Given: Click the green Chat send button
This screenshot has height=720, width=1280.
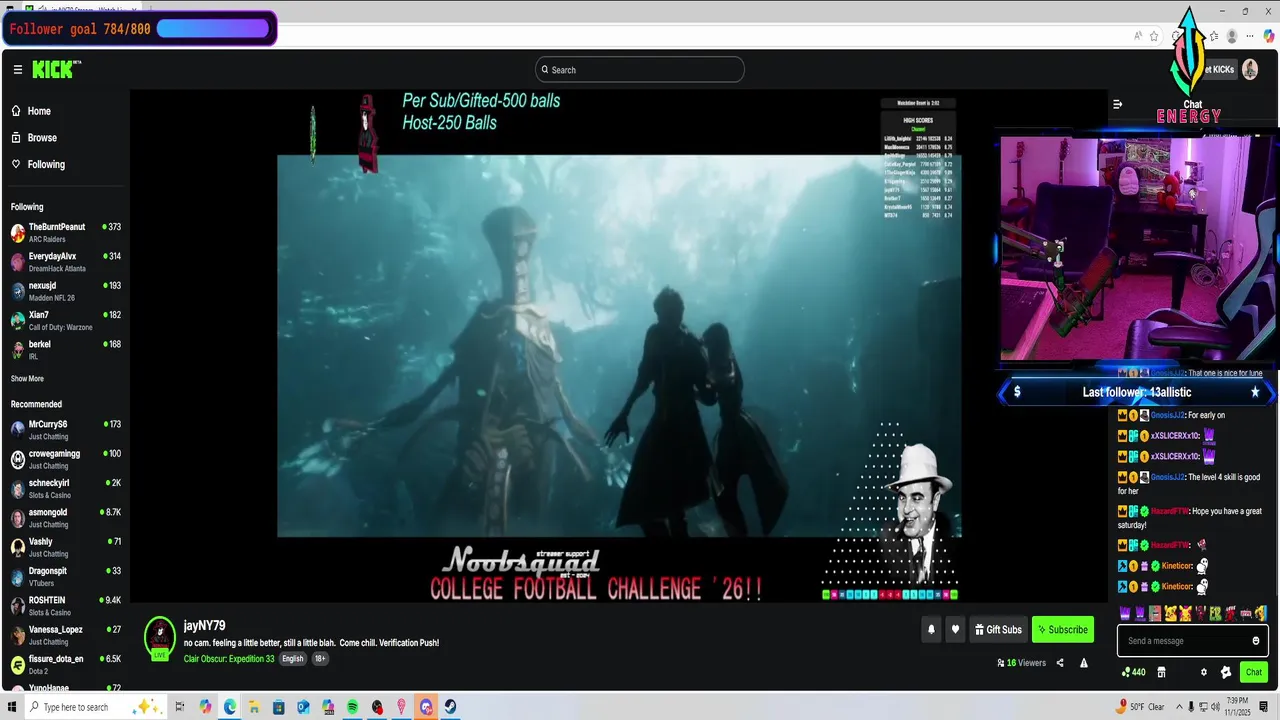Looking at the screenshot, I should click(x=1254, y=672).
